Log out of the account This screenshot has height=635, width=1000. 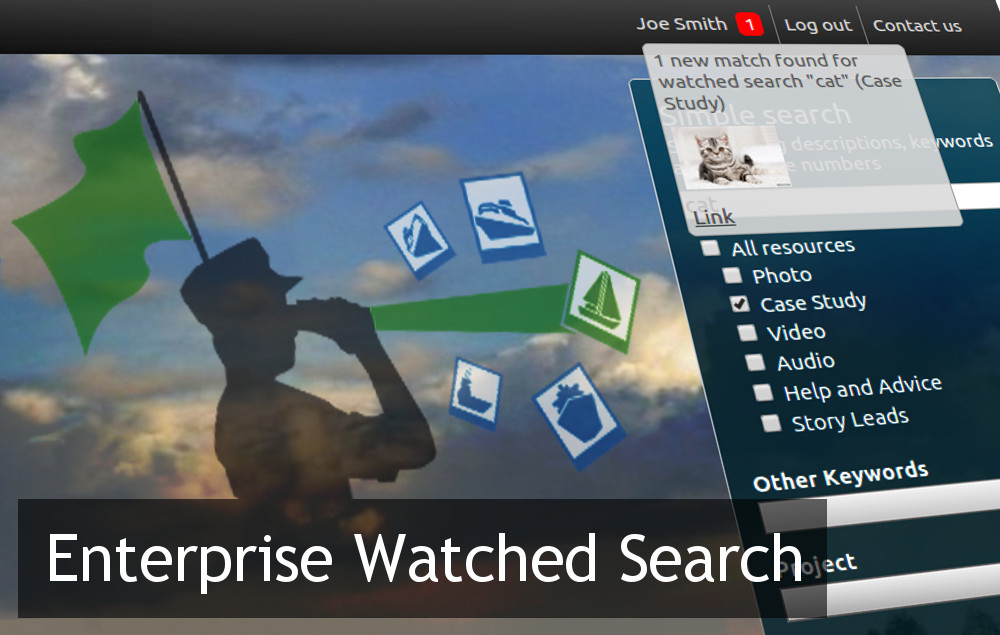click(x=818, y=26)
